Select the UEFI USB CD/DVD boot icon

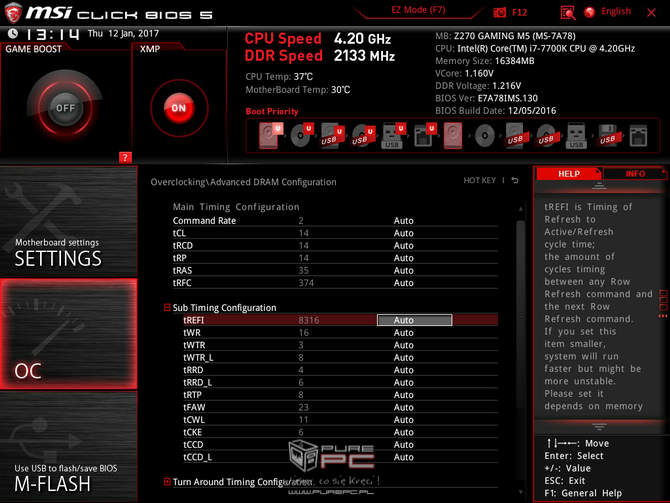[x=363, y=135]
